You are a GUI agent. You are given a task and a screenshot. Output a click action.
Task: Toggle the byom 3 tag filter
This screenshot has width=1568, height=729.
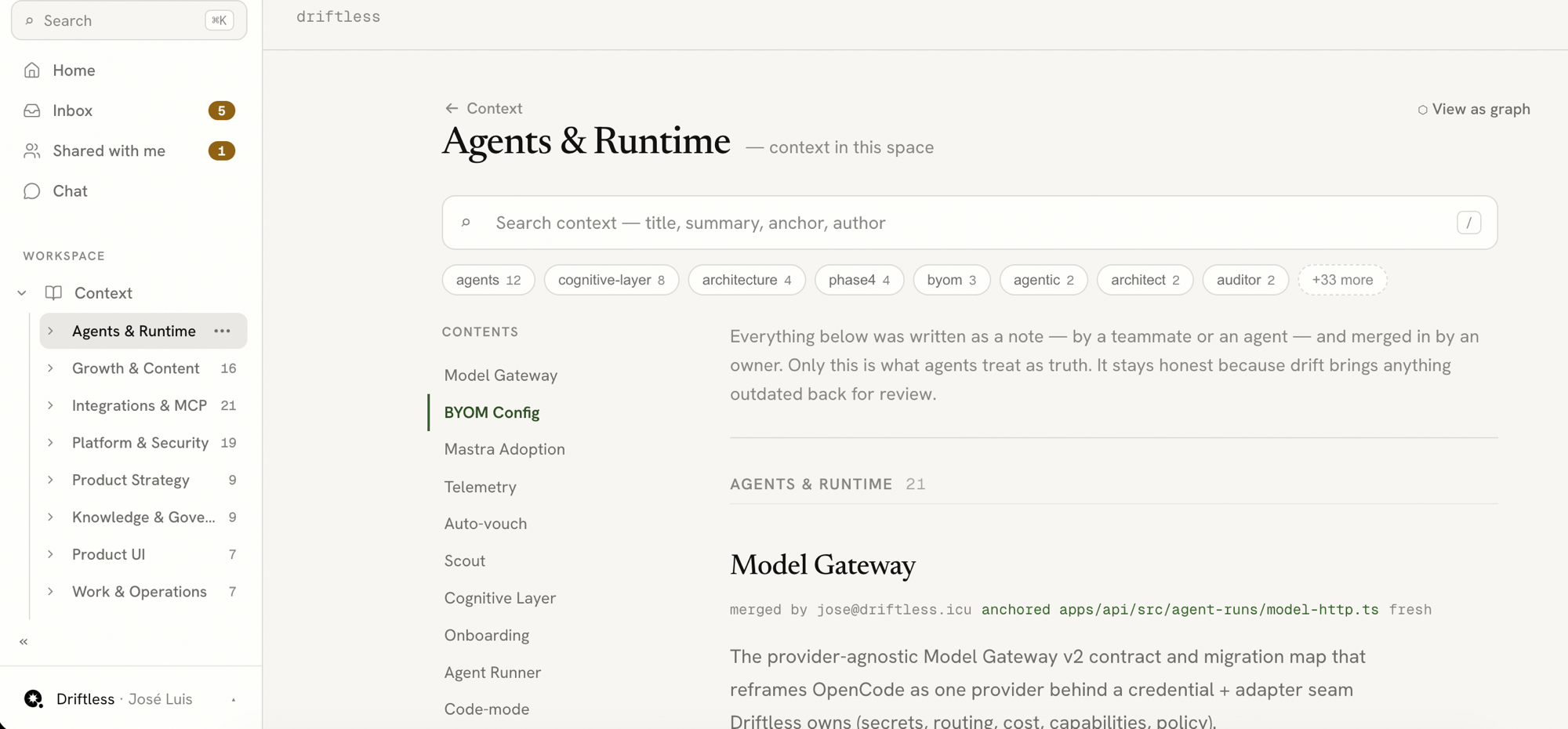tap(952, 280)
